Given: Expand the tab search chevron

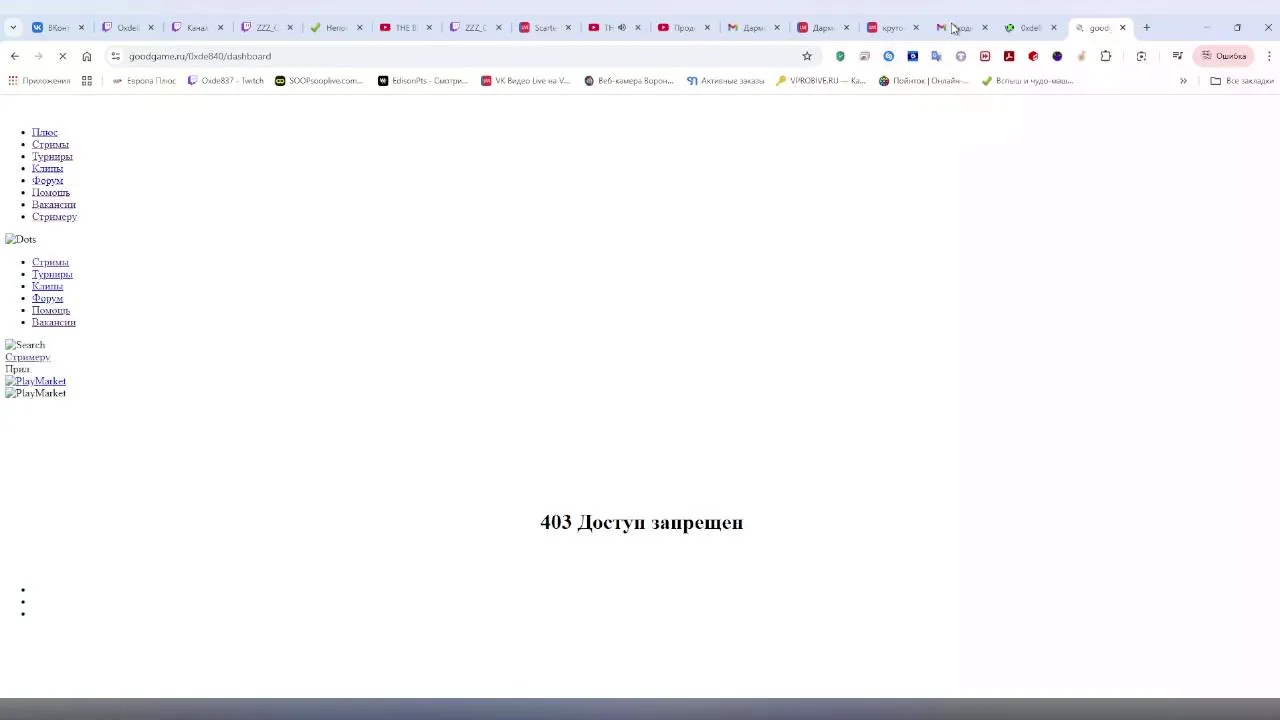Looking at the screenshot, I should tap(13, 28).
